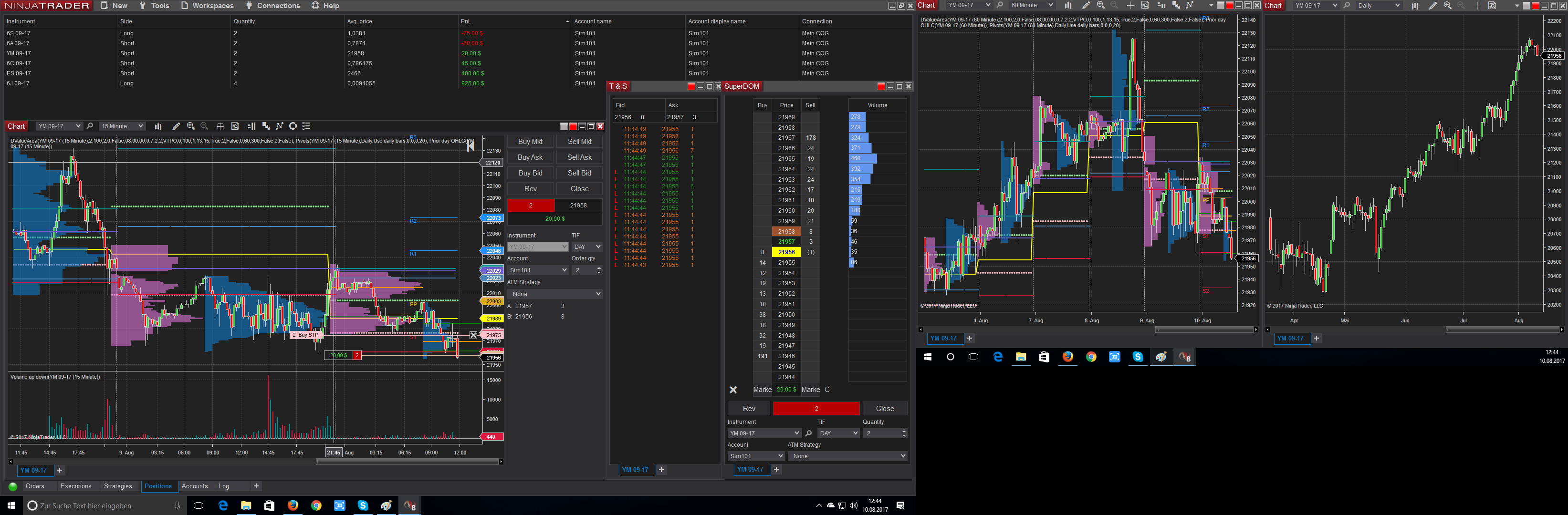This screenshot has width=1568, height=515.
Task: Open the 60 Minute interval dropdown
Action: [x=1032, y=5]
